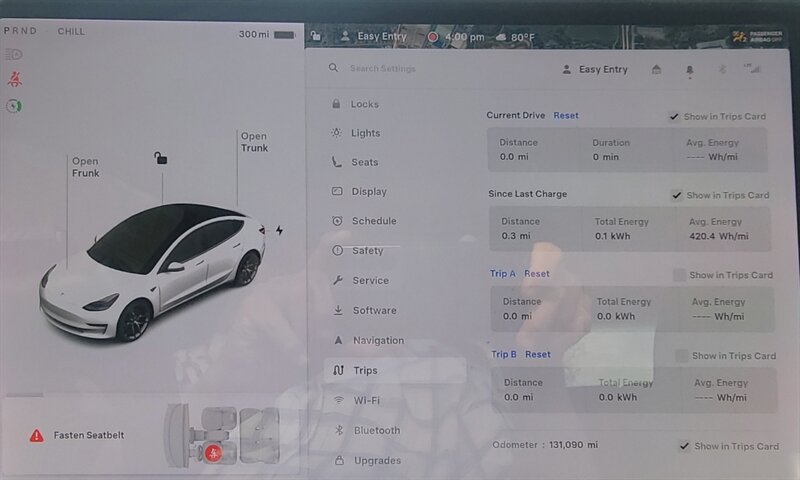The image size is (800, 480).
Task: Tap the 420.4 Wh/mi average energy value
Action: pyautogui.click(x=719, y=236)
